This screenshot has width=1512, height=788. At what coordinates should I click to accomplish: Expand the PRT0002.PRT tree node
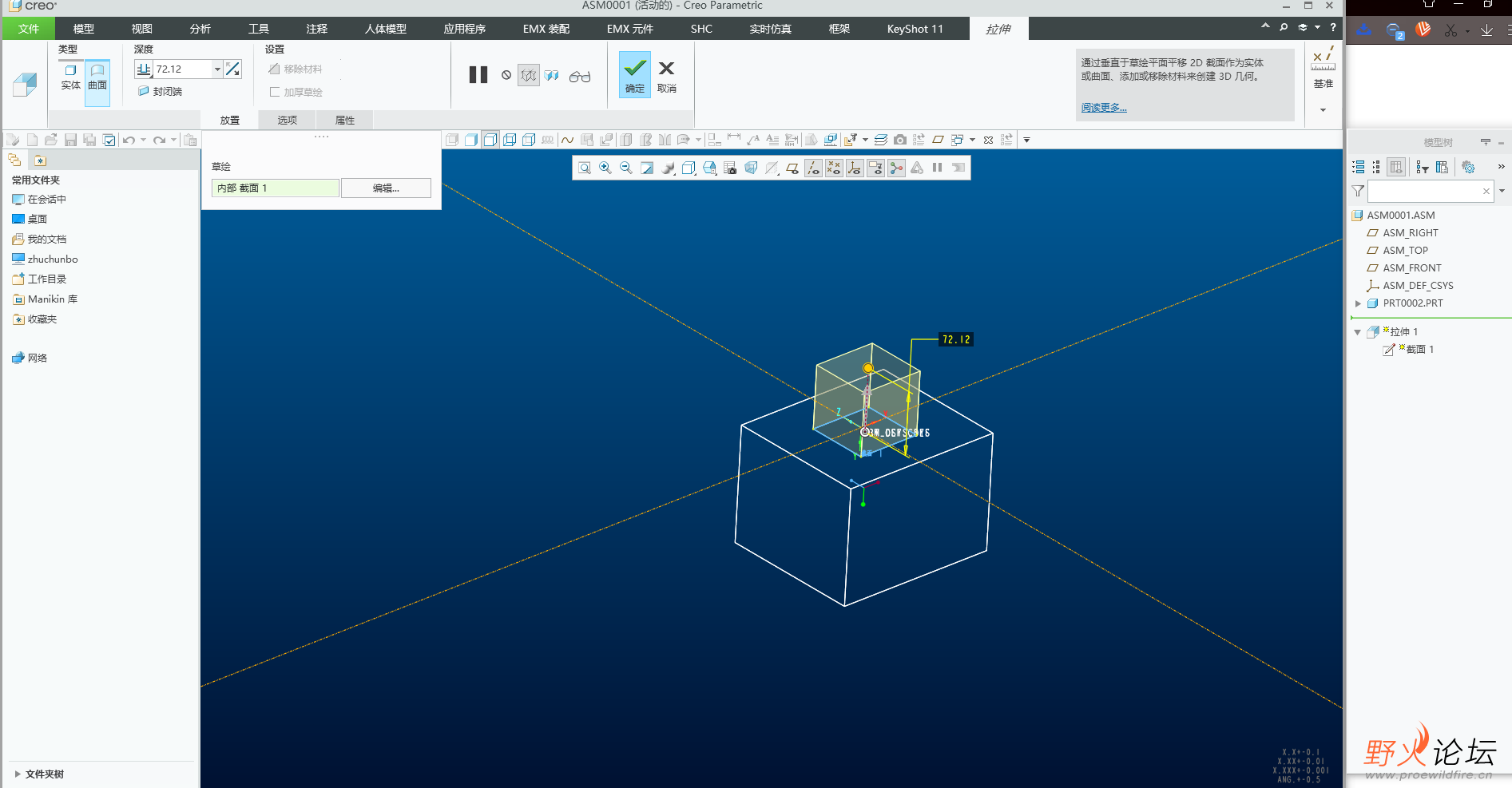pos(1358,303)
